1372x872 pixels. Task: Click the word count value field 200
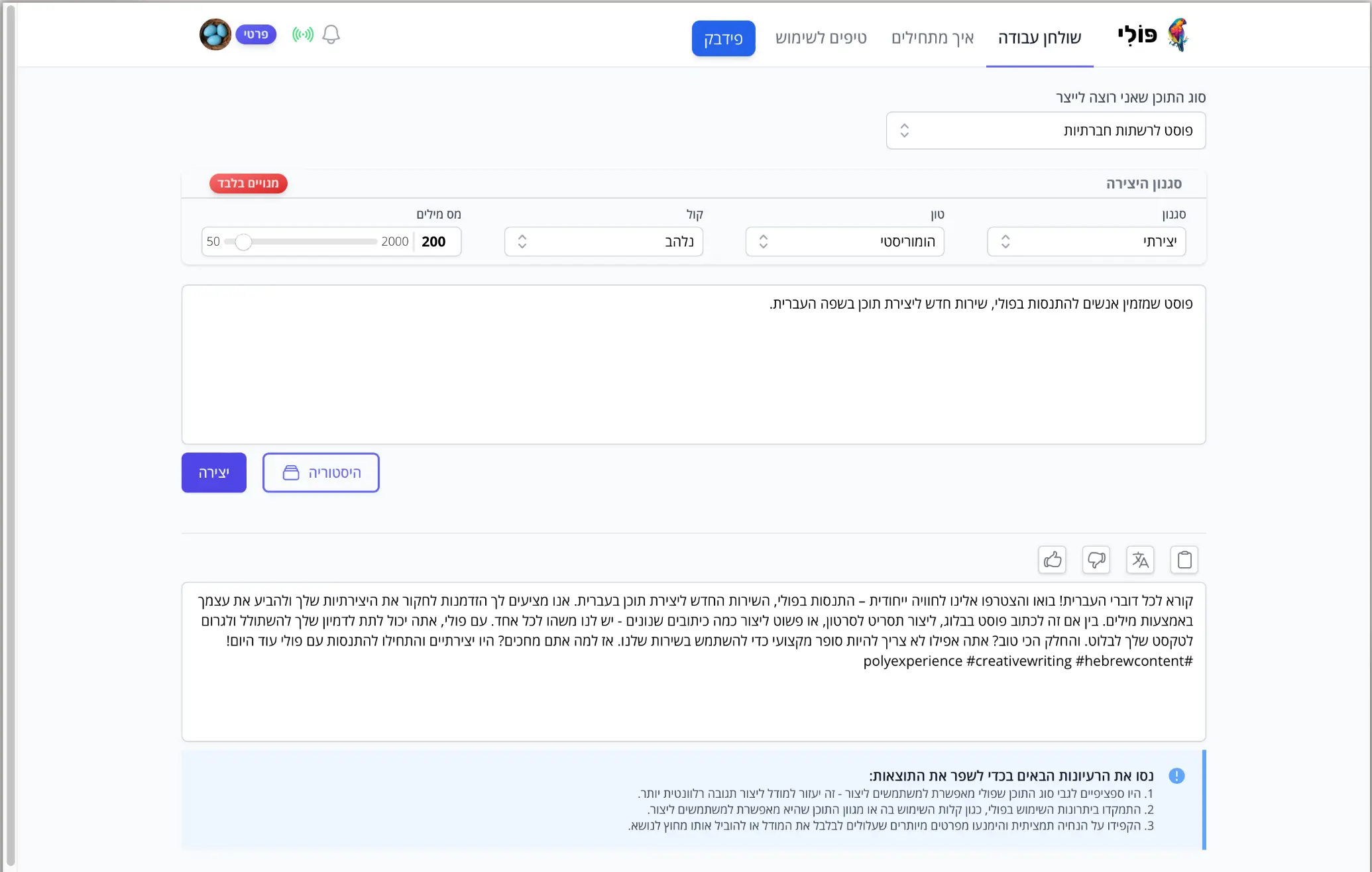(x=434, y=242)
